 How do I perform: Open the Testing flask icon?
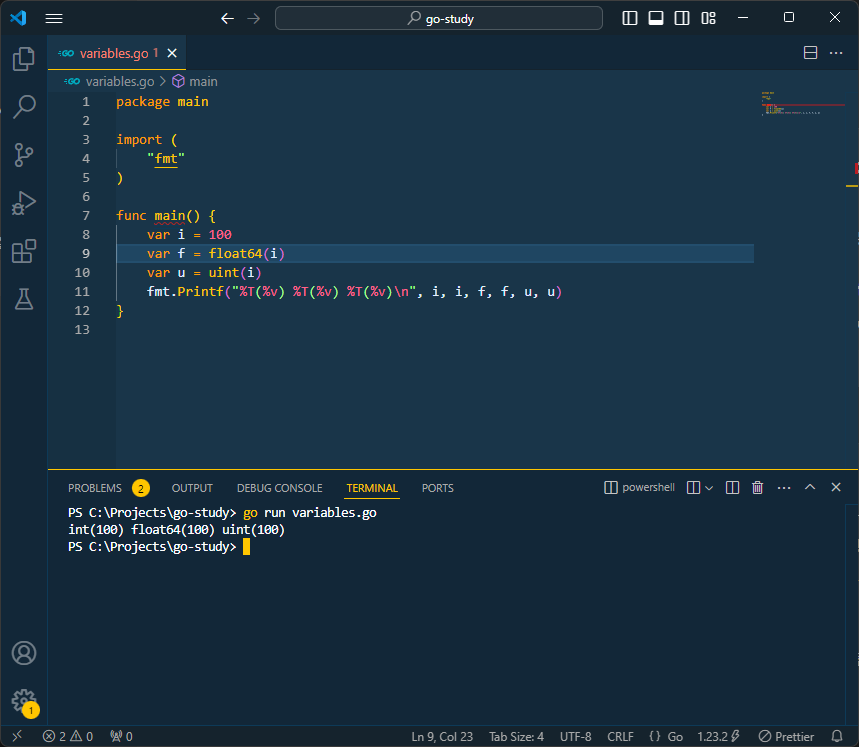(24, 298)
